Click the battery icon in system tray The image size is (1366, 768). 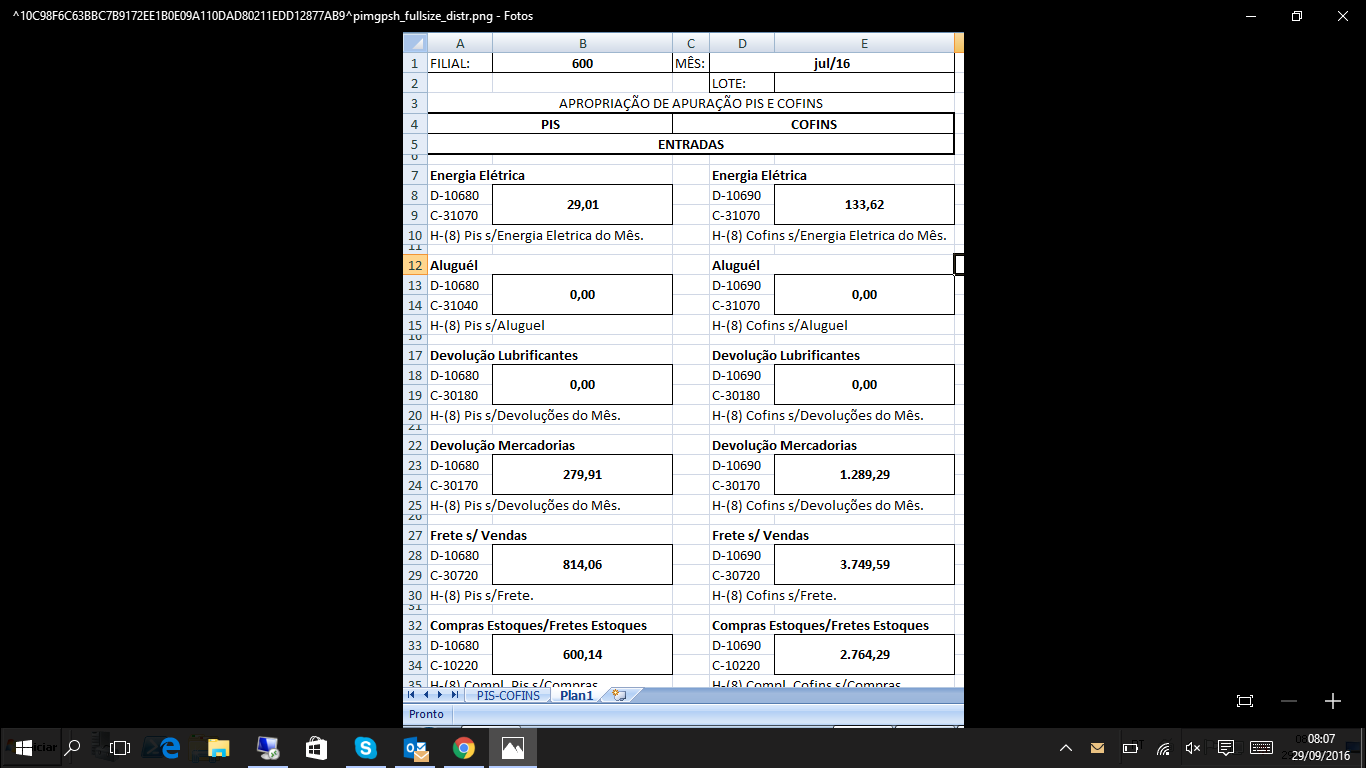point(1130,748)
